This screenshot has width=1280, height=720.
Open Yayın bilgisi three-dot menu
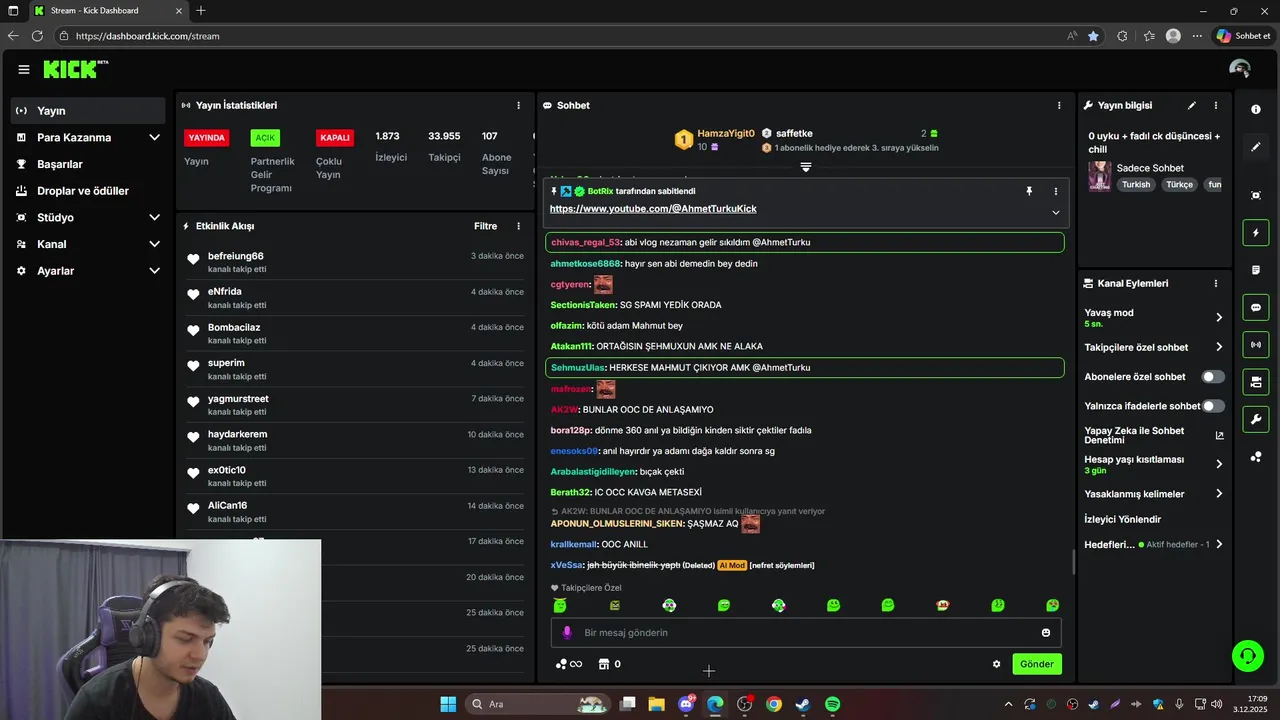[1216, 105]
